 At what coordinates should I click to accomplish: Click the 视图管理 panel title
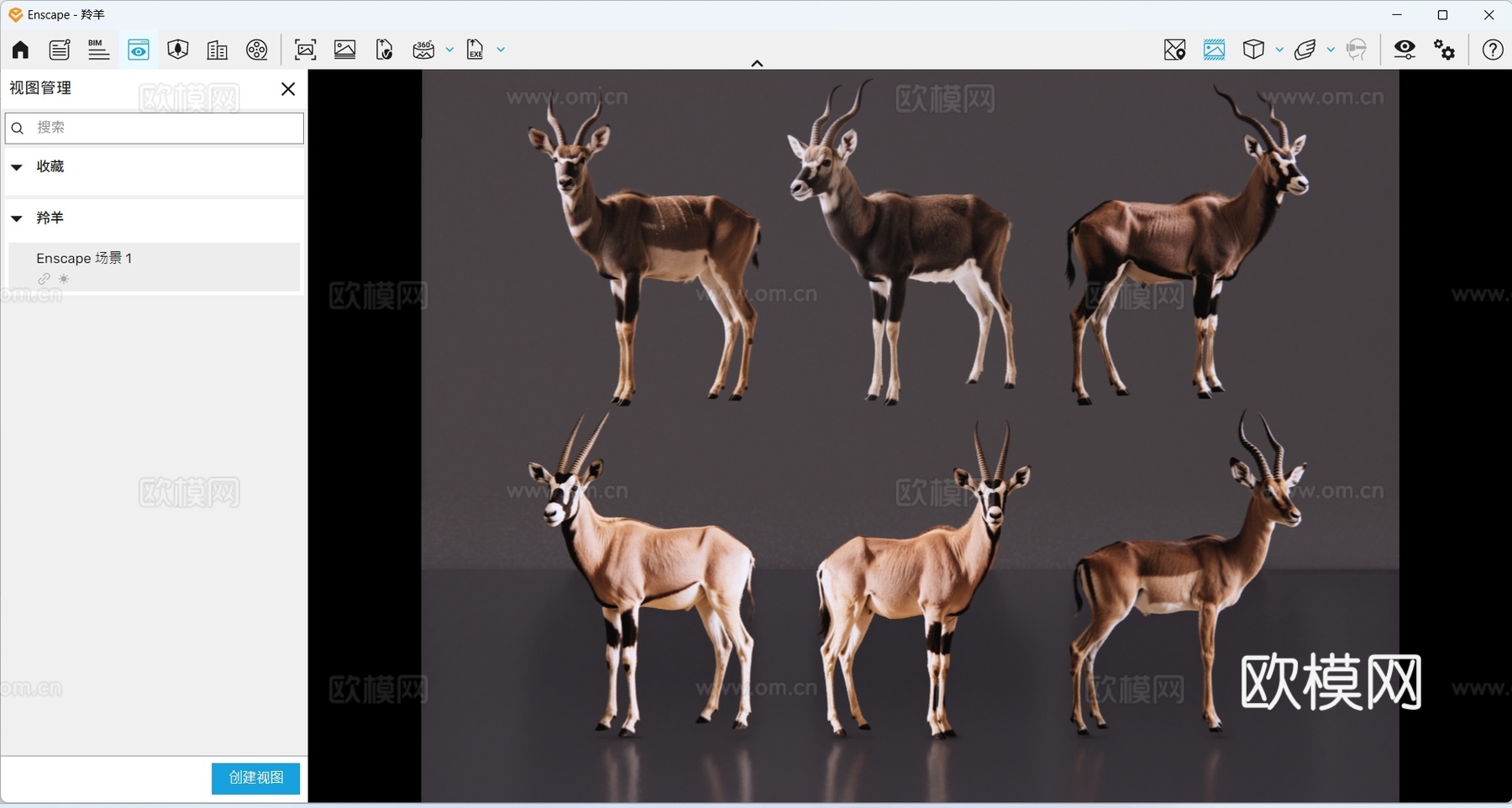pyautogui.click(x=40, y=88)
